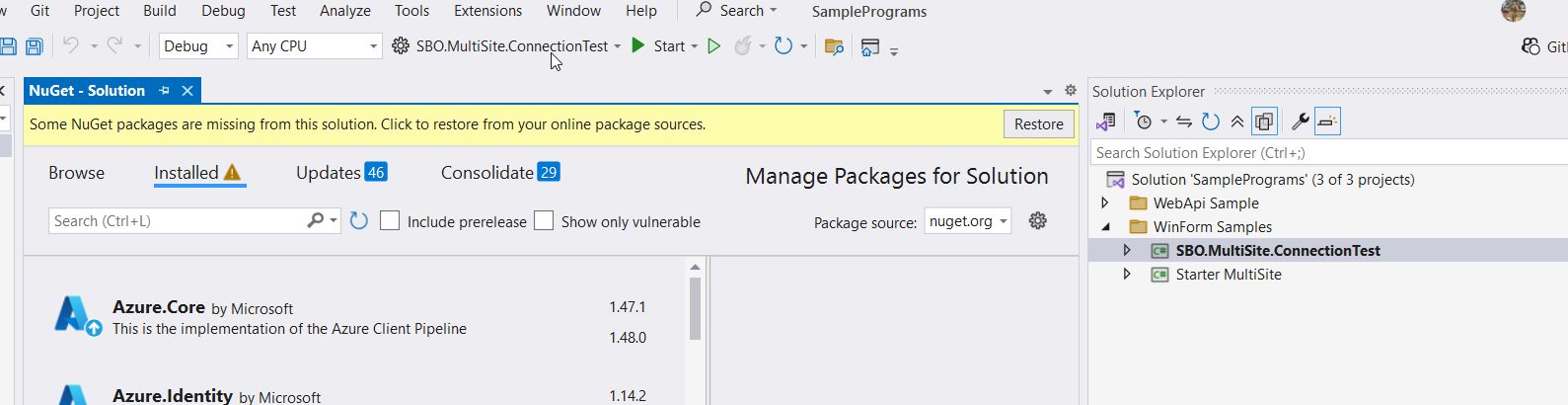Click the window layout icon in toolbar

tap(869, 46)
